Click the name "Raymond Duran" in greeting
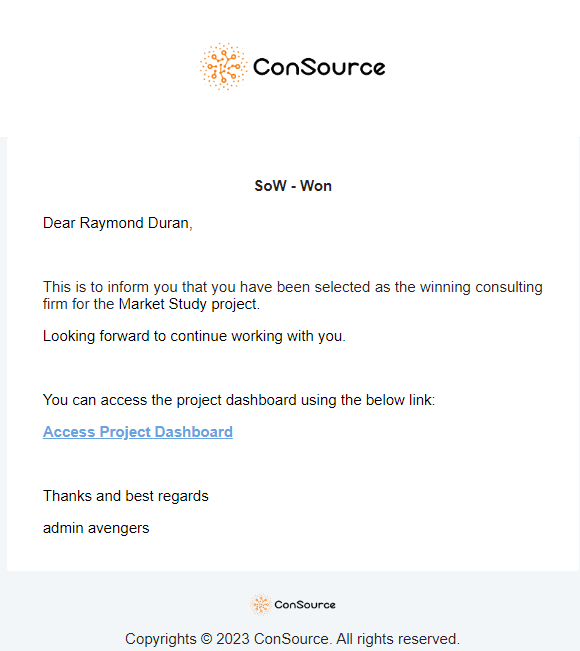 click(x=134, y=223)
